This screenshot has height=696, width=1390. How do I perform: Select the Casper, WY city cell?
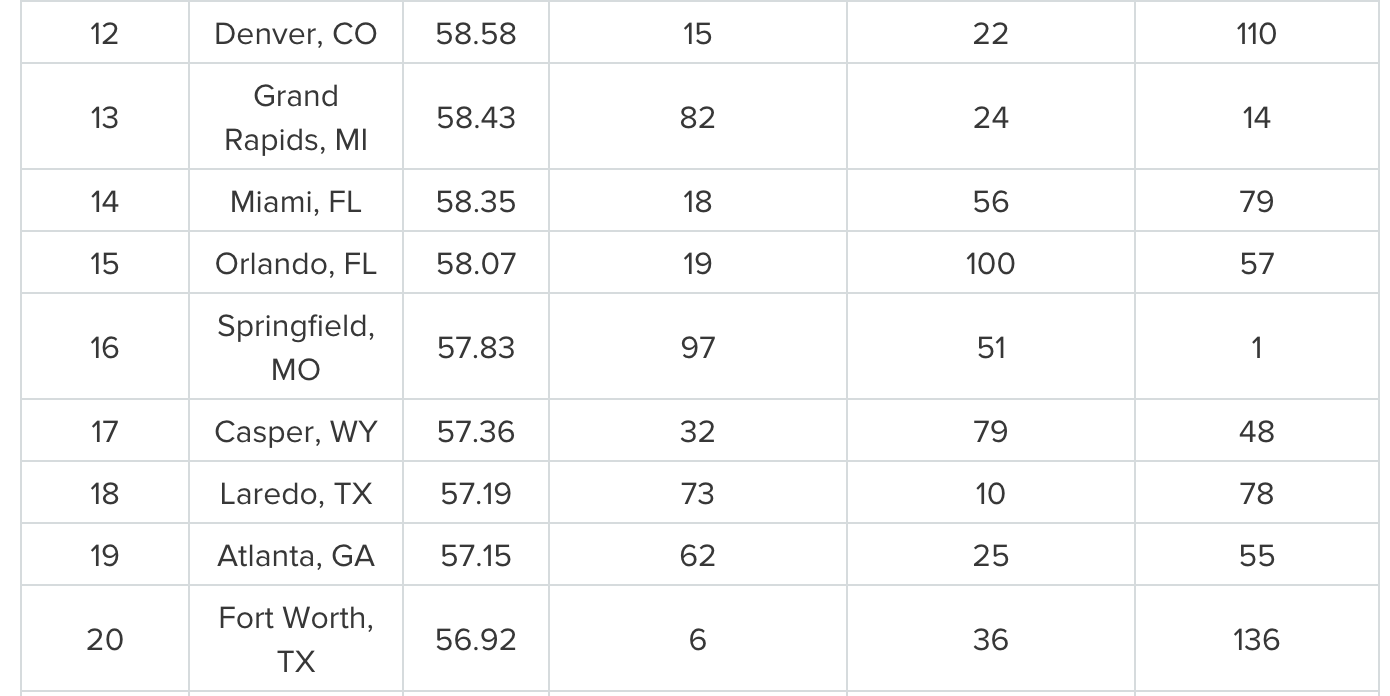(295, 432)
